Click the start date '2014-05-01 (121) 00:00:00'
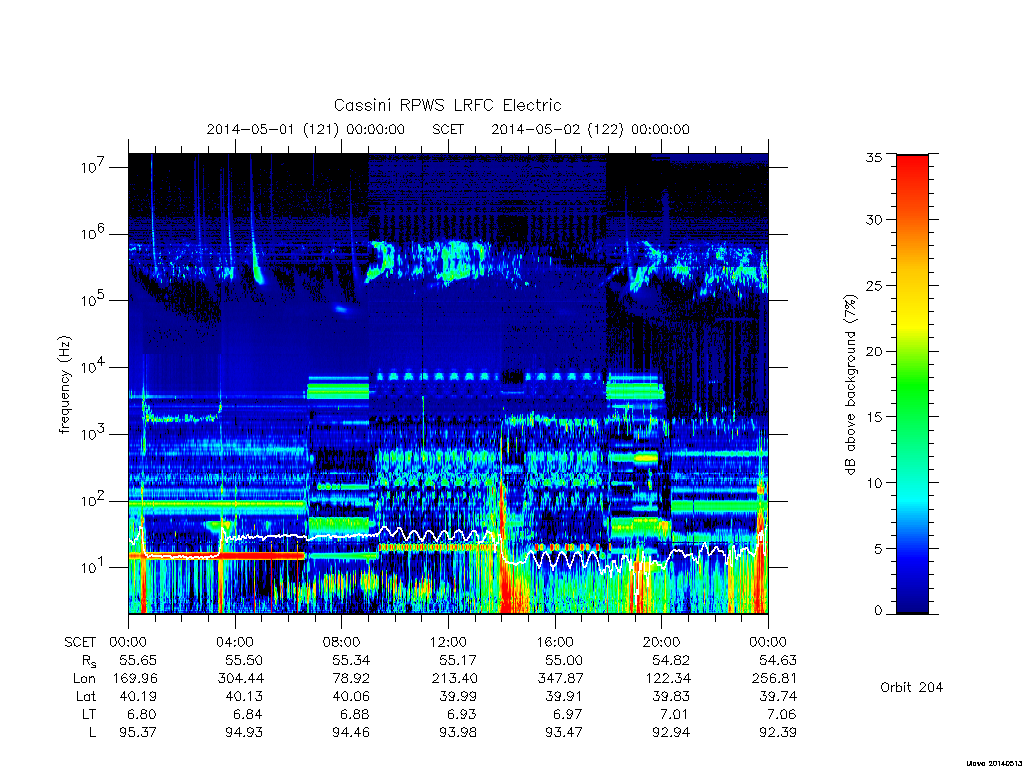The height and width of the screenshot is (768, 1024). coord(306,129)
